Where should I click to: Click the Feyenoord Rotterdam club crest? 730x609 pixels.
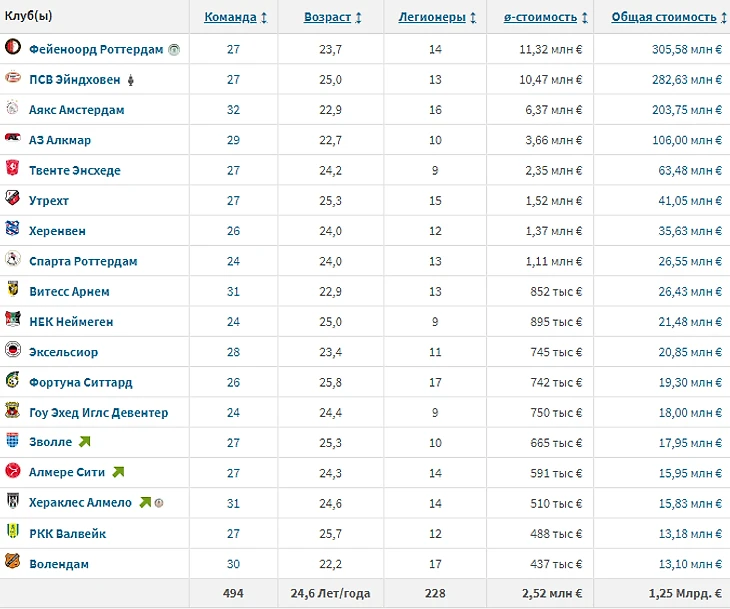(x=13, y=47)
